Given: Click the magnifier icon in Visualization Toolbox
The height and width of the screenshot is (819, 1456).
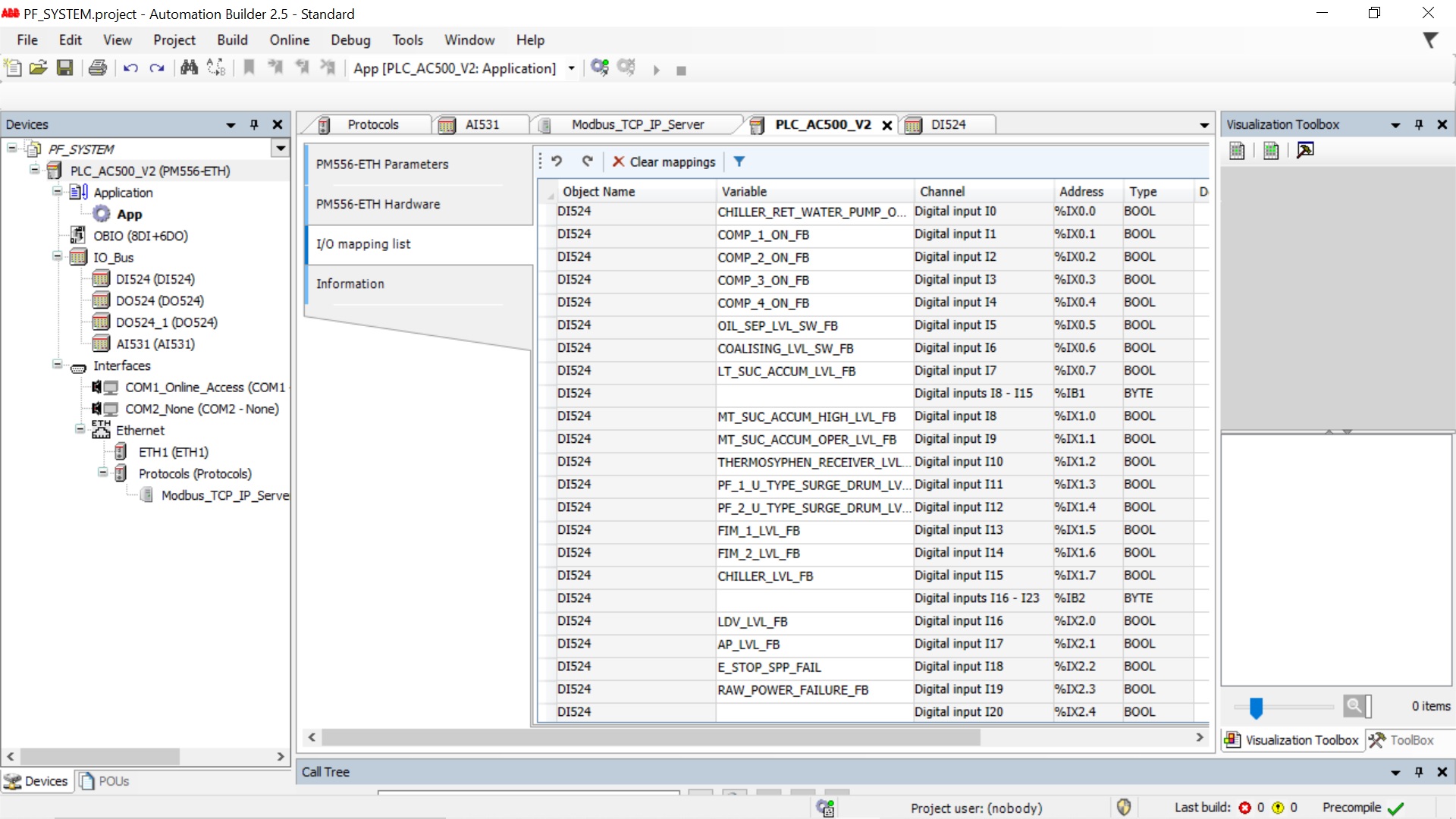Looking at the screenshot, I should [x=1354, y=707].
